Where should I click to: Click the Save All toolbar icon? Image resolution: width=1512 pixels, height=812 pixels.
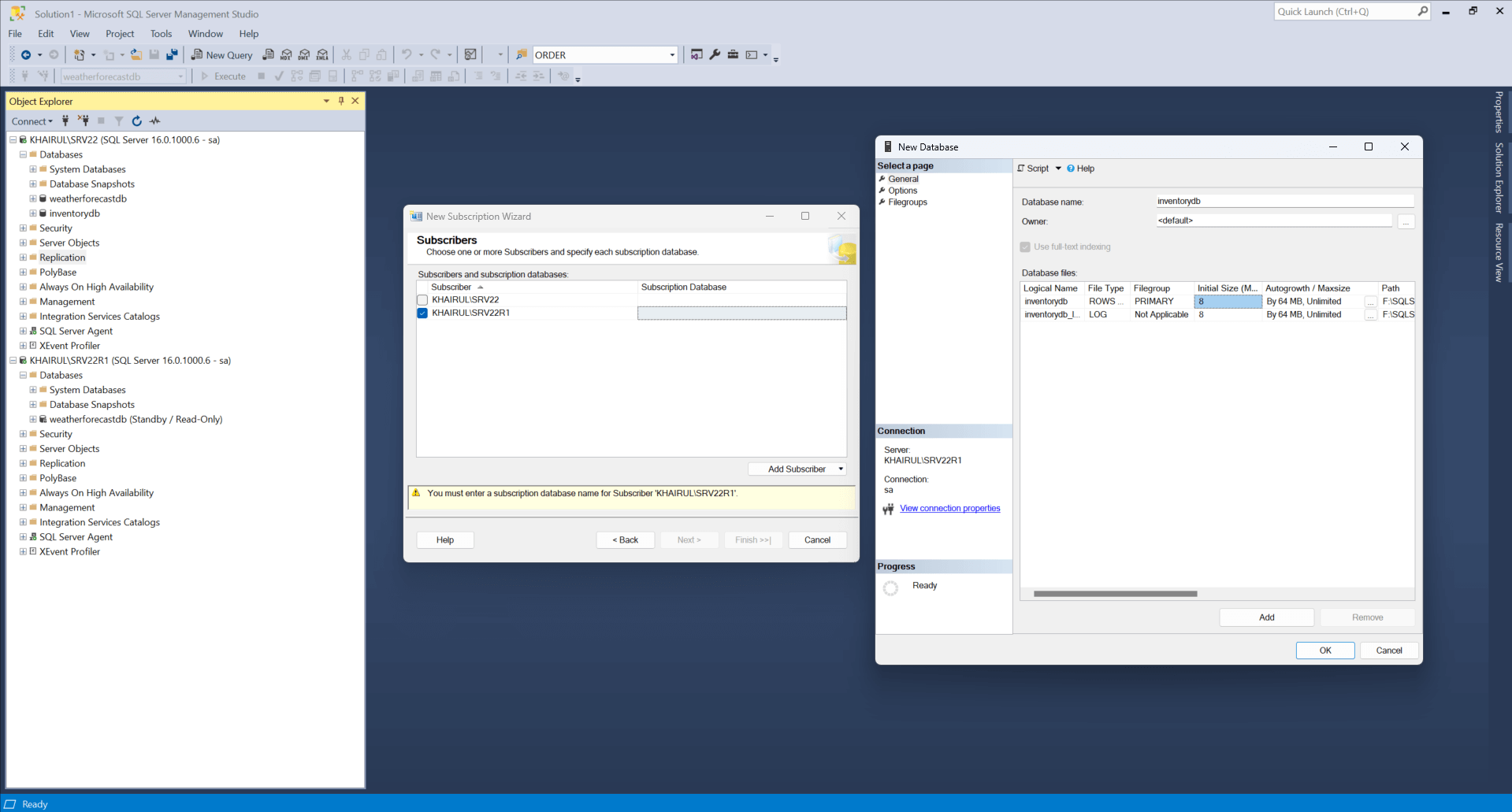tap(172, 55)
